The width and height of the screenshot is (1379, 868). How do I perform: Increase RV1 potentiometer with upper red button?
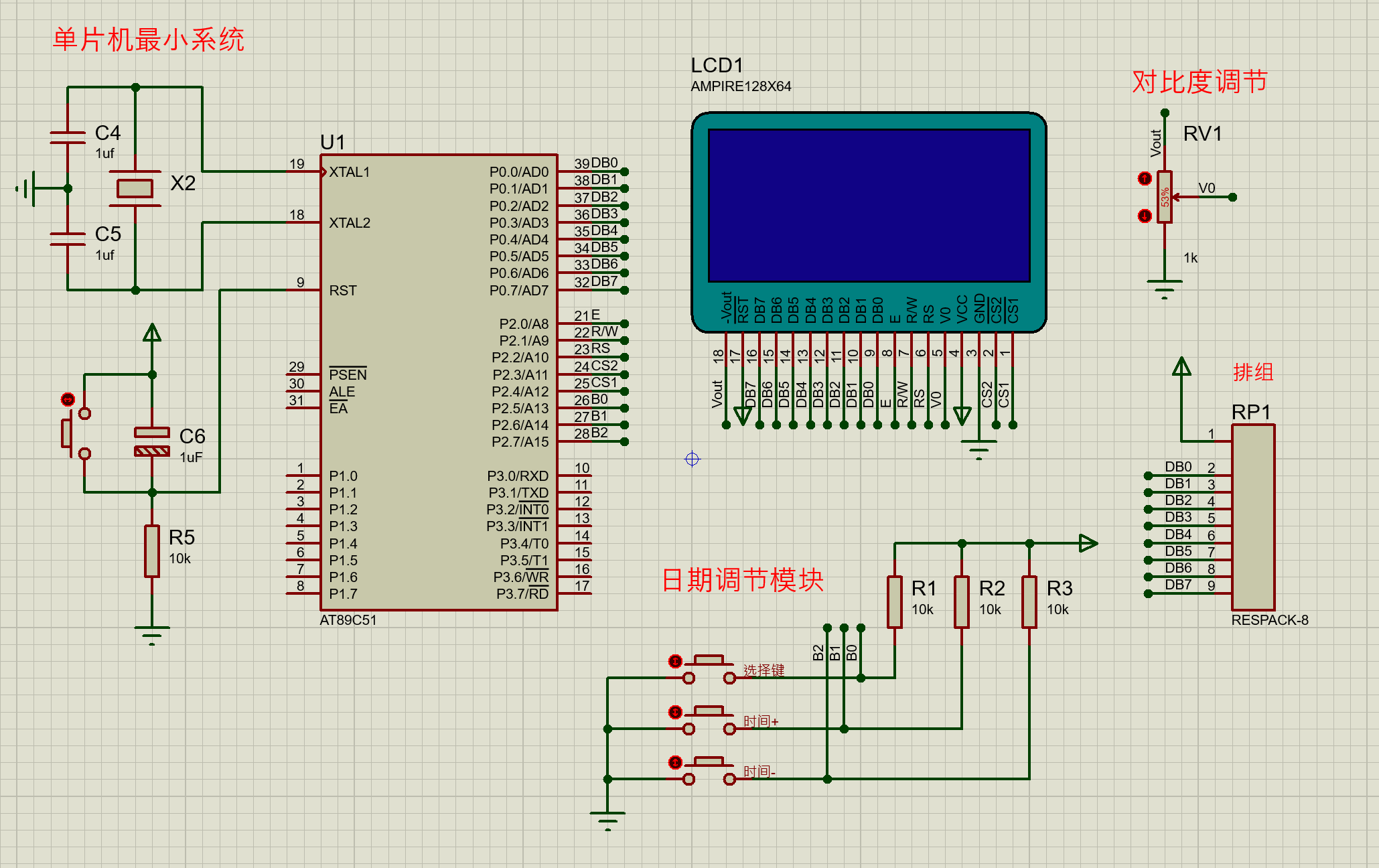tap(1145, 178)
